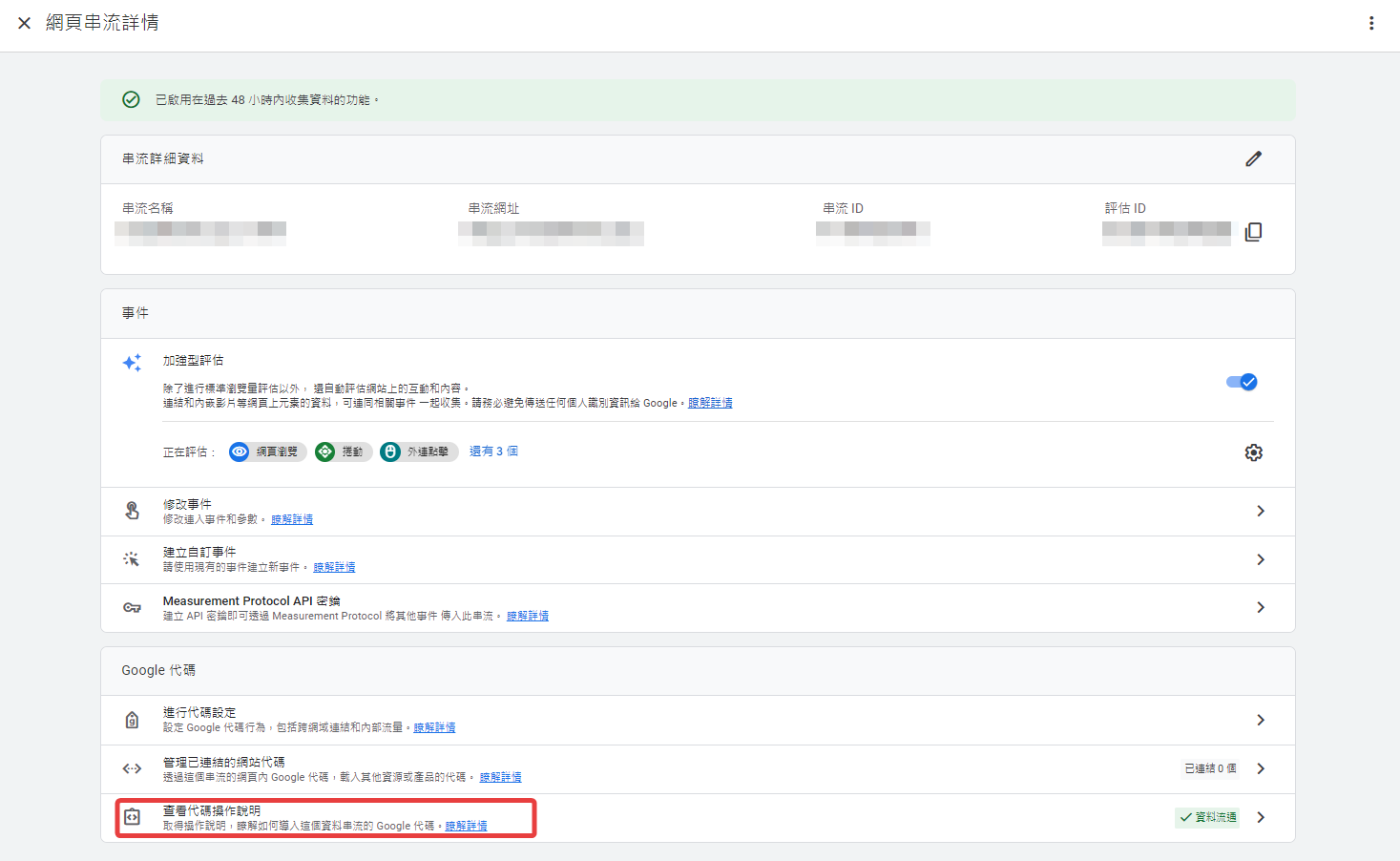Open the three-dot more options menu

1371,23
